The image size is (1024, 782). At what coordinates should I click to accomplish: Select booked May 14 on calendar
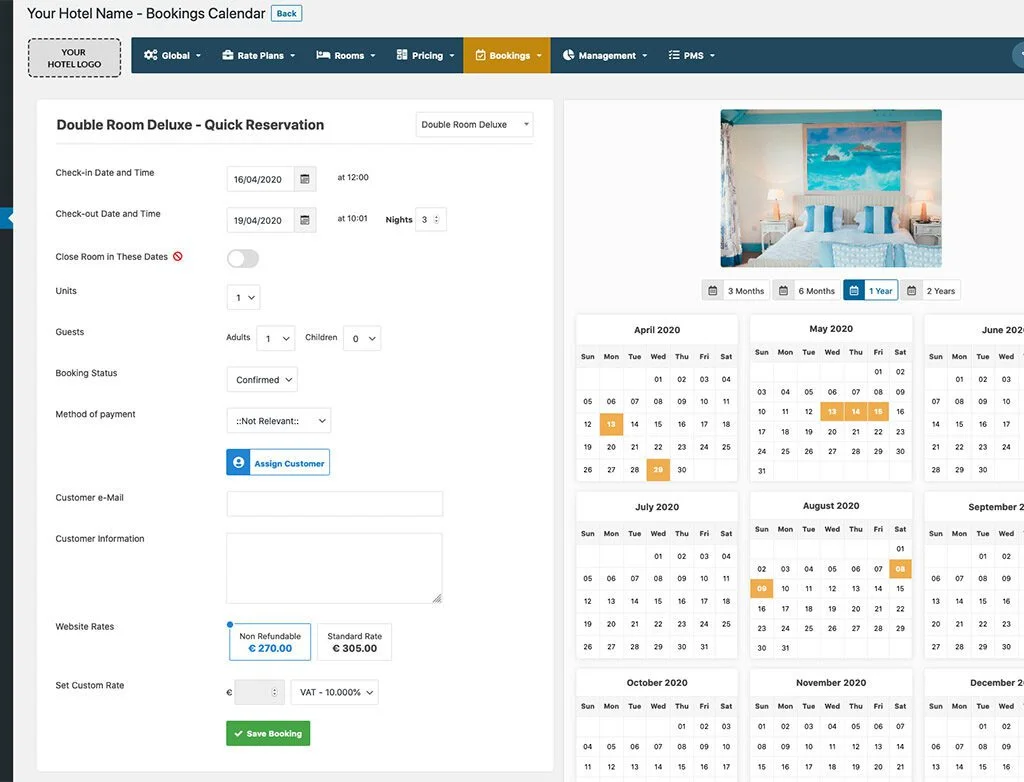[856, 412]
